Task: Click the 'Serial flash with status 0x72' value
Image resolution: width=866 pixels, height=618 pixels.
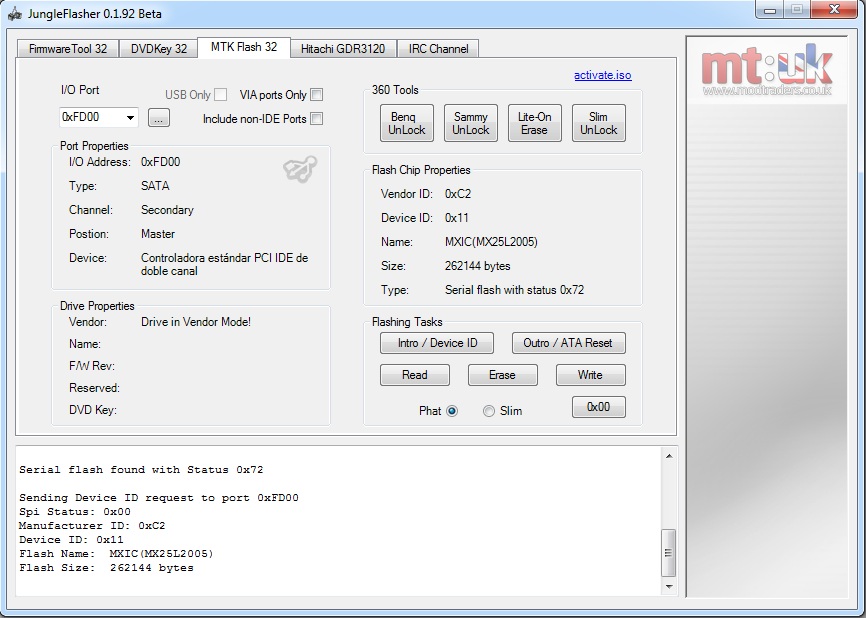Action: 514,290
